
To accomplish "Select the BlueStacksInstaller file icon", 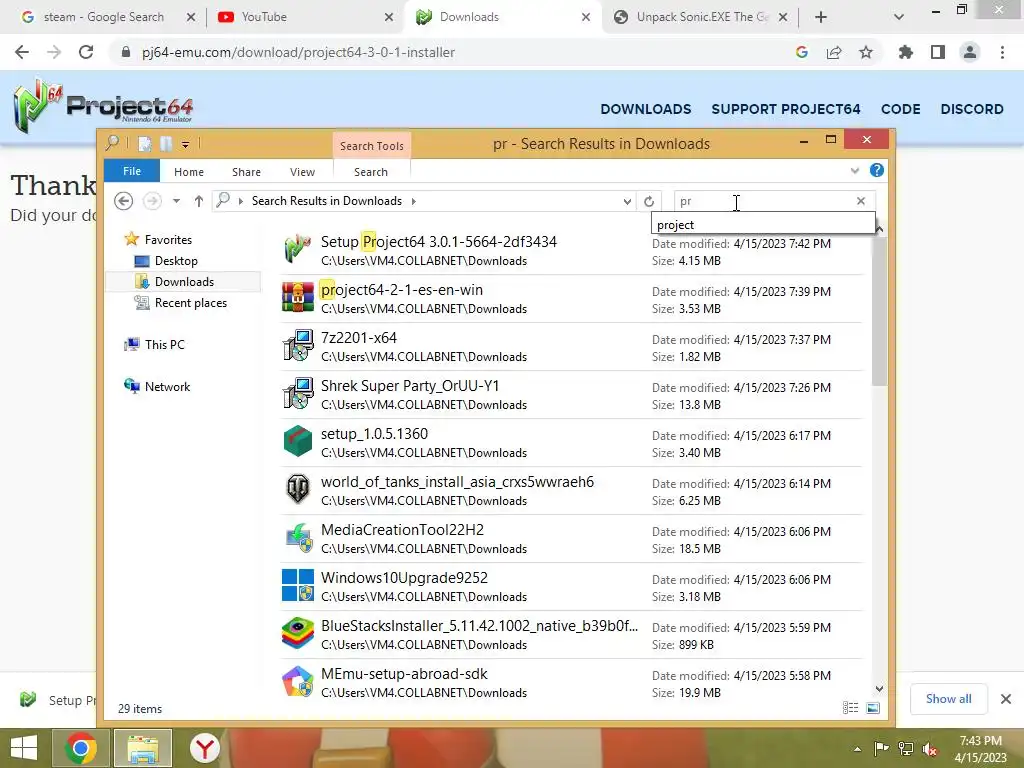I will (x=298, y=633).
